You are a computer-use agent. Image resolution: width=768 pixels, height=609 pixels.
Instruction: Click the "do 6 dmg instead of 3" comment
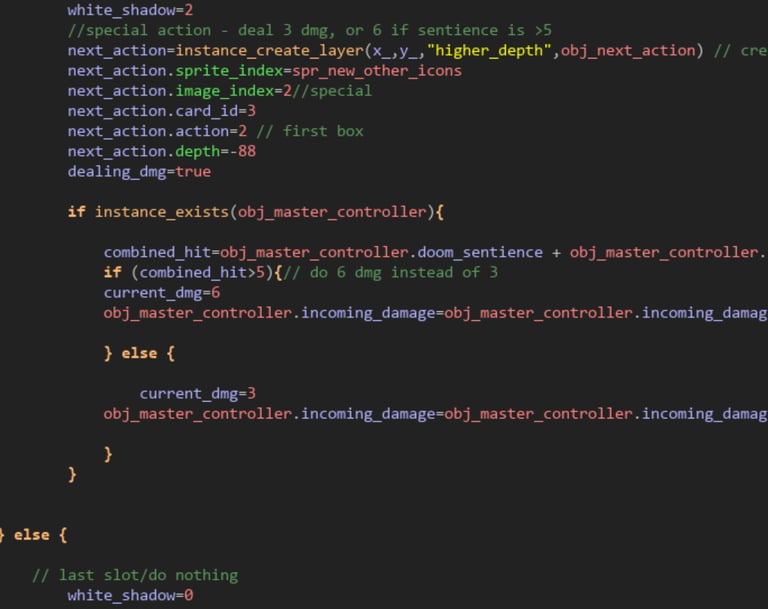(390, 272)
